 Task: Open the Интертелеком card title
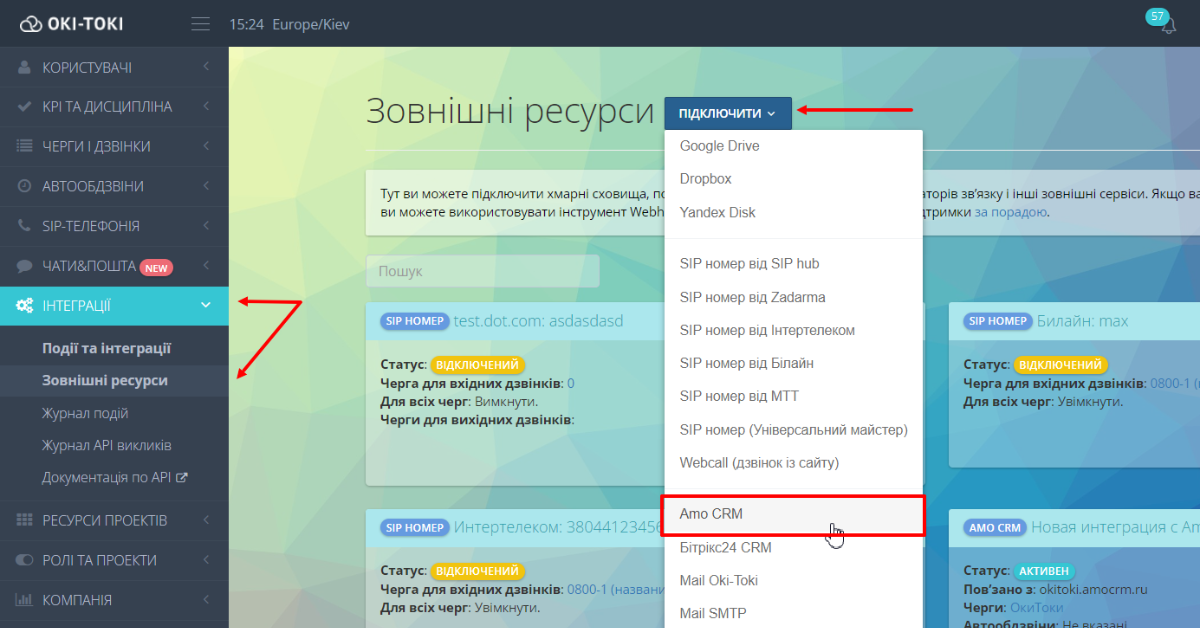[x=557, y=527]
